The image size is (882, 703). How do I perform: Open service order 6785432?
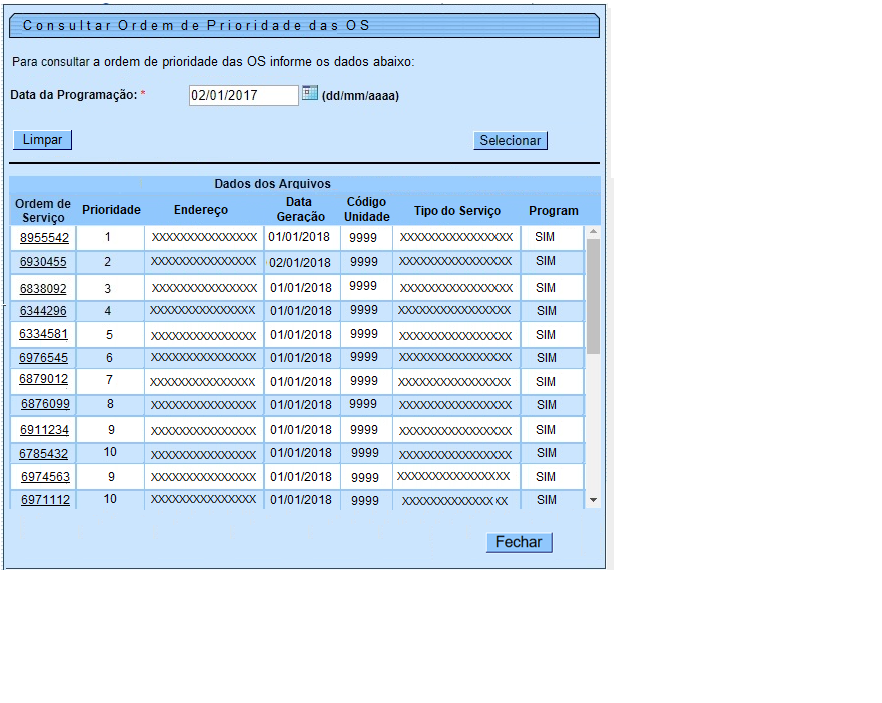44,453
